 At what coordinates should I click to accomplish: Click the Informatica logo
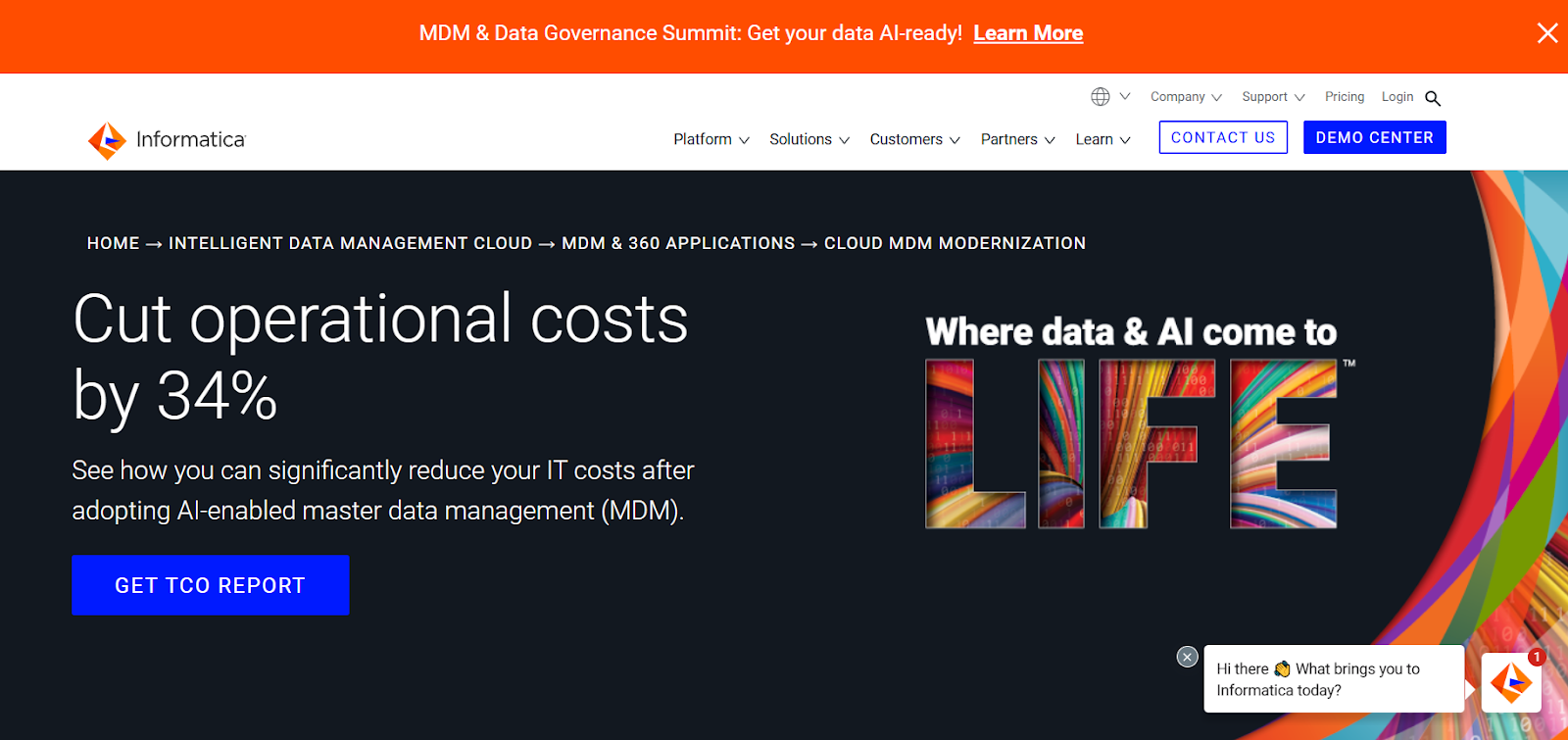click(167, 140)
